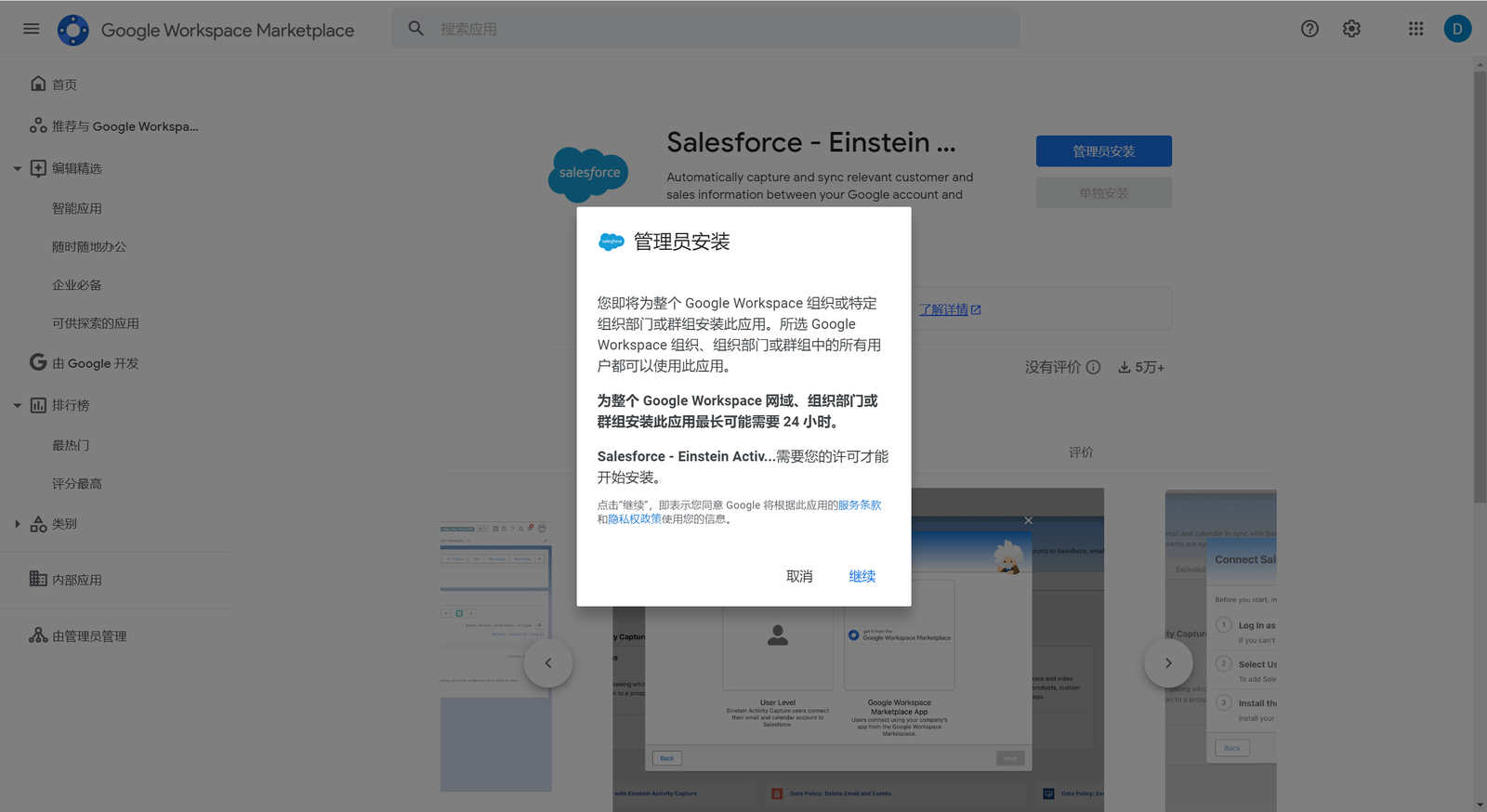Viewport: 1487px width, 812px height.
Task: Show next screenshot with right arrow
Action: click(x=1168, y=663)
